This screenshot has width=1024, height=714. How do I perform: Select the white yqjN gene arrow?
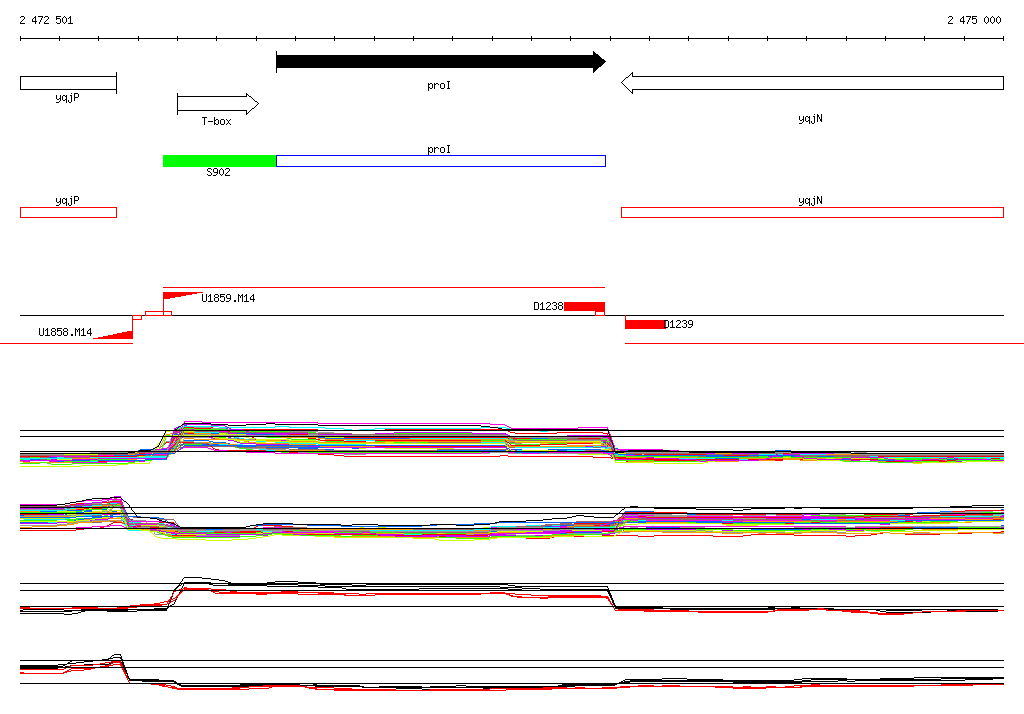click(x=812, y=83)
